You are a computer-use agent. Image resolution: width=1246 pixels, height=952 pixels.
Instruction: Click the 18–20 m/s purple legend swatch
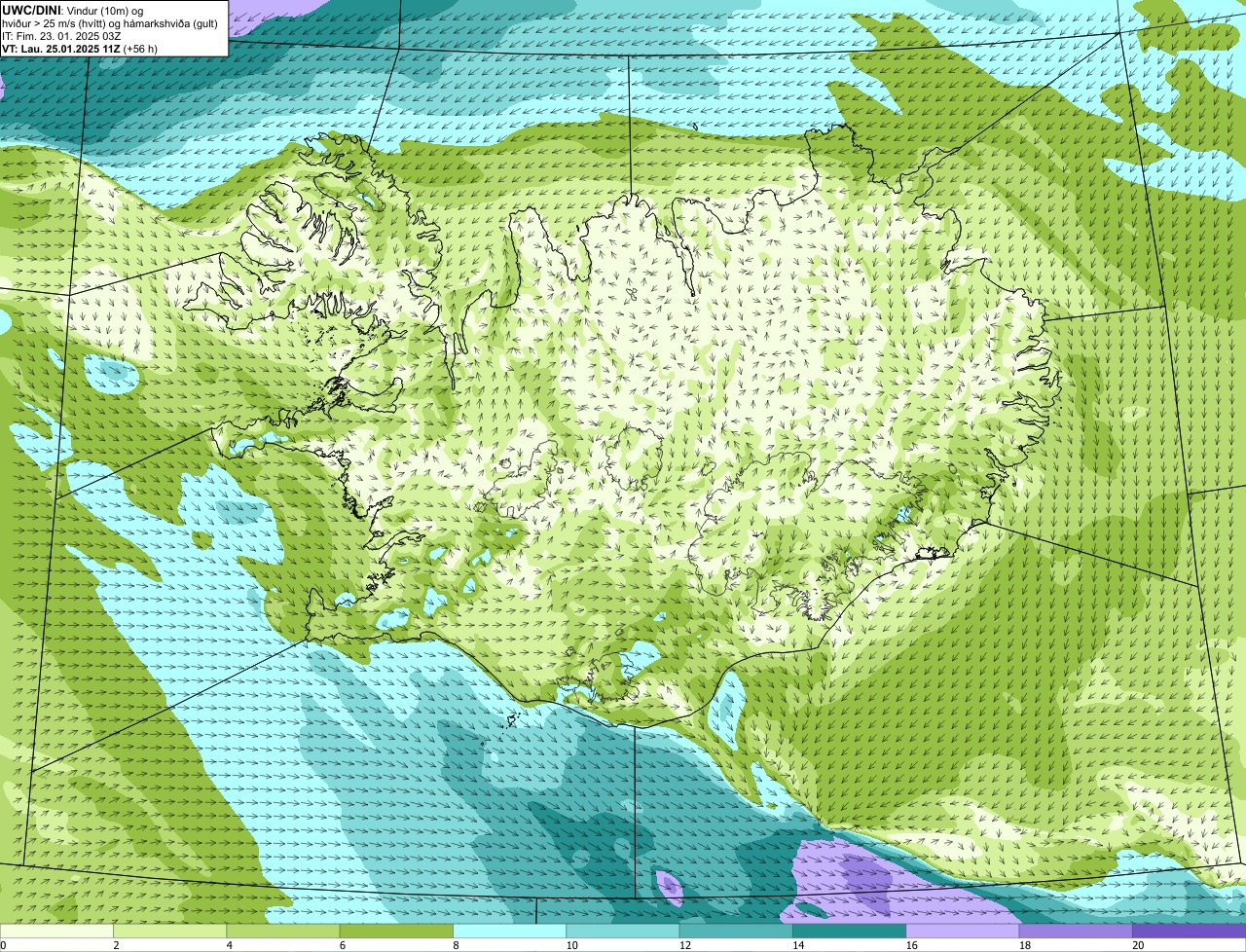pos(1076,931)
